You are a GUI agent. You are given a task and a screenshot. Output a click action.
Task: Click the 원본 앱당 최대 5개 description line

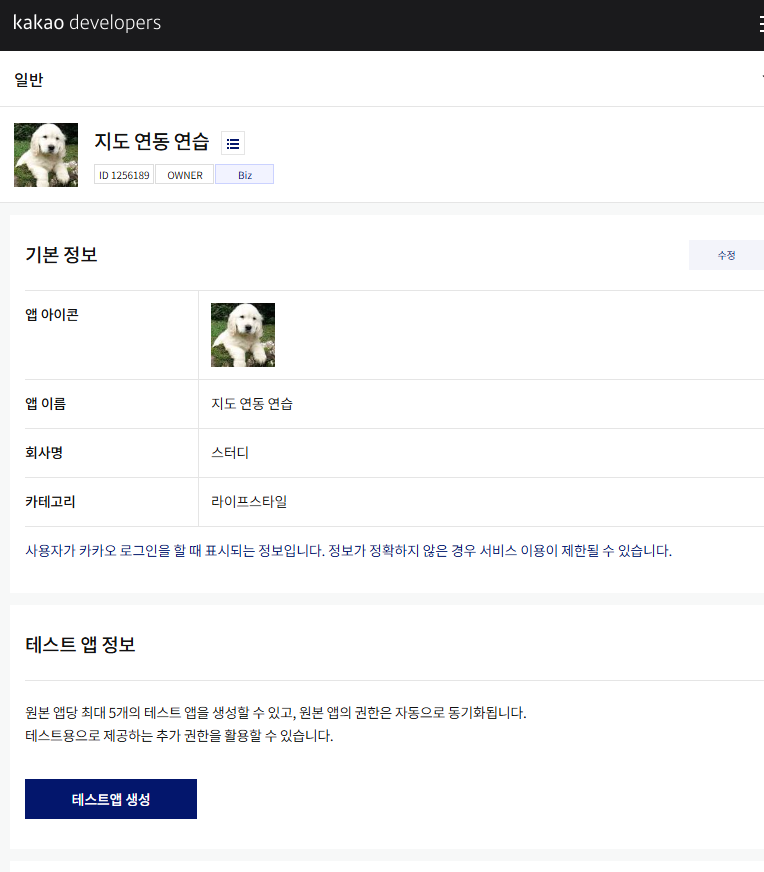coord(276,712)
